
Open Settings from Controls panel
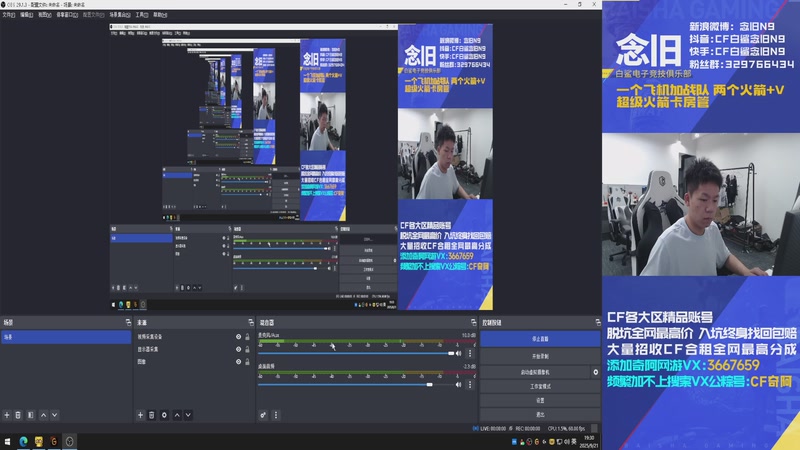(x=540, y=401)
